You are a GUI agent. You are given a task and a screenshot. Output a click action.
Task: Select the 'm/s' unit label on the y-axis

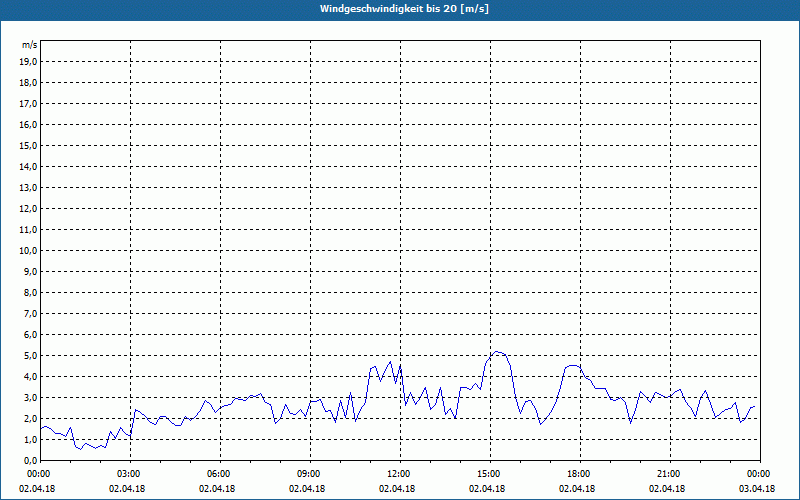29,45
